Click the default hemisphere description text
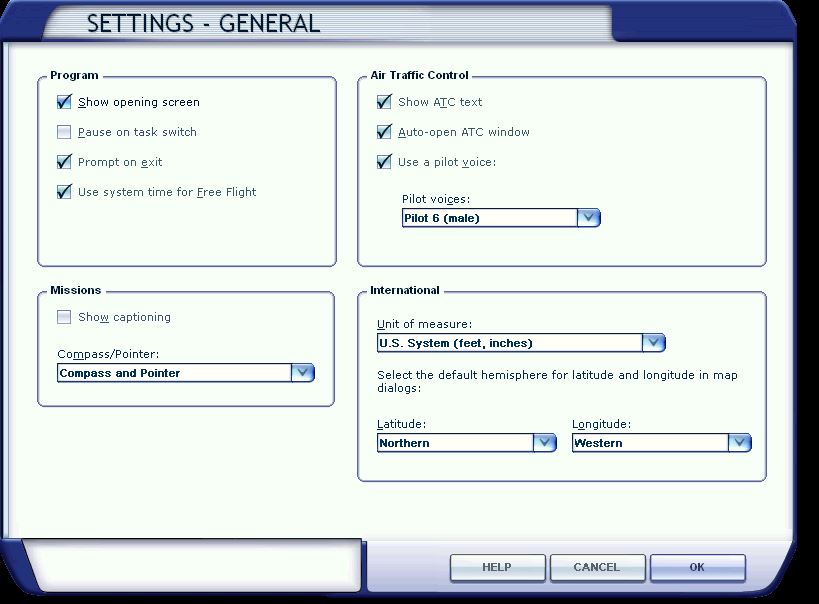The width and height of the screenshot is (819, 604). coord(557,381)
